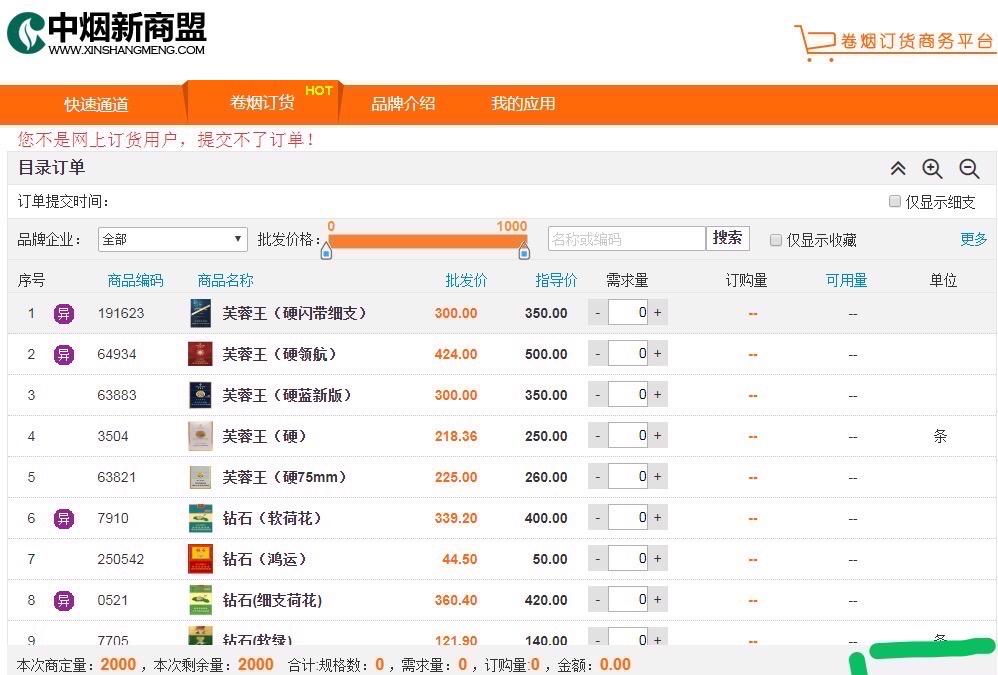Increase quantity for 芙蓉王（硬）
The height and width of the screenshot is (675, 998).
tap(657, 435)
